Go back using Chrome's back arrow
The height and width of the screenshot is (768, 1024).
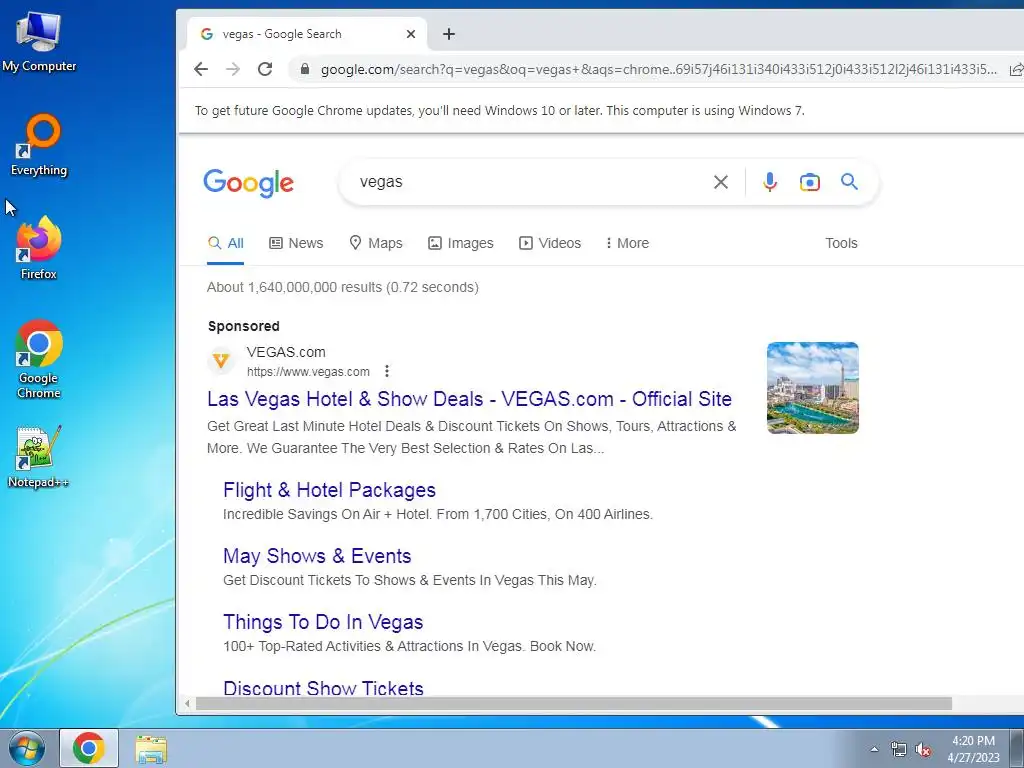pyautogui.click(x=201, y=69)
